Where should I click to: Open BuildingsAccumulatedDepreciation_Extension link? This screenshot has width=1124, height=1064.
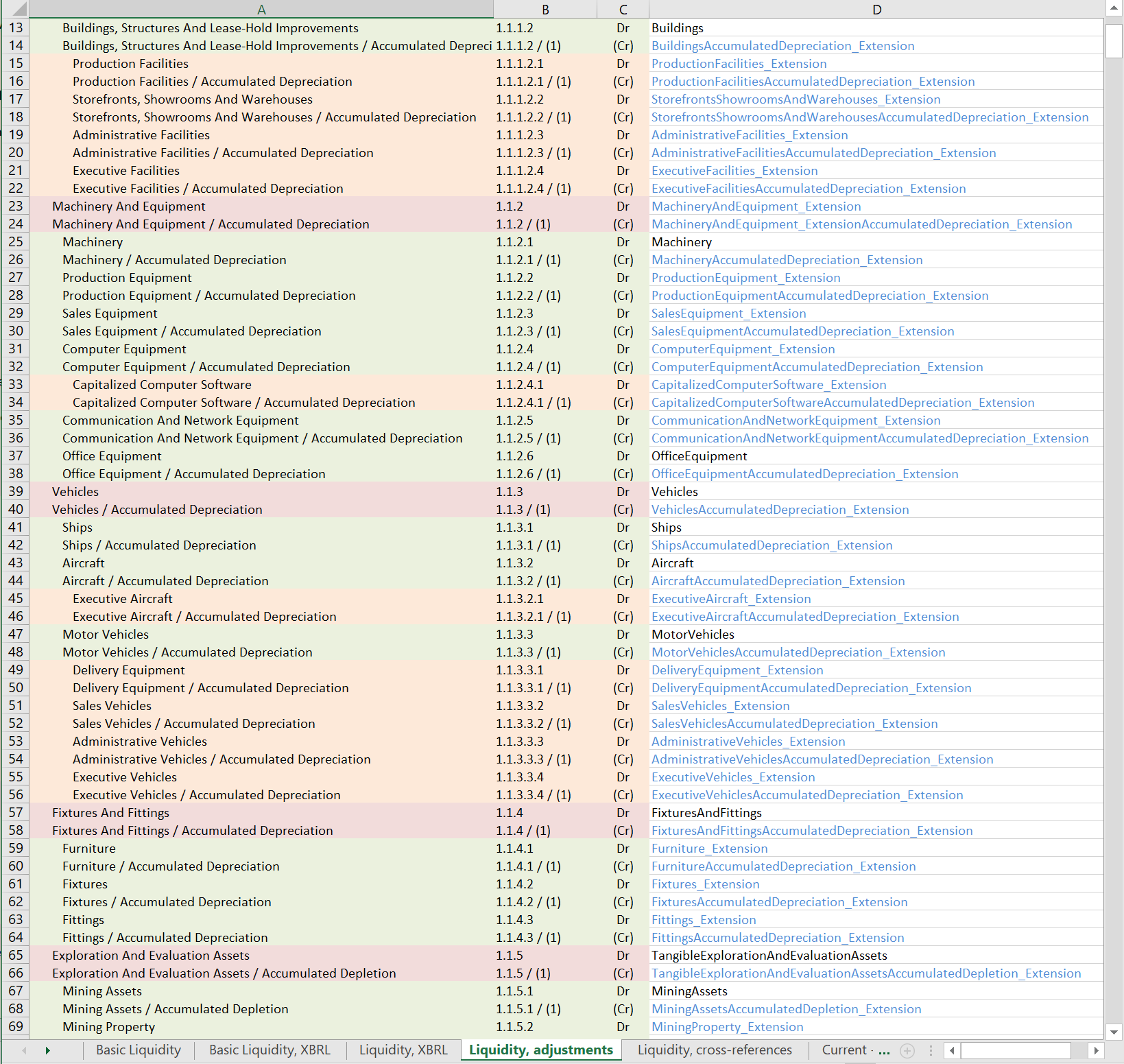tap(782, 45)
